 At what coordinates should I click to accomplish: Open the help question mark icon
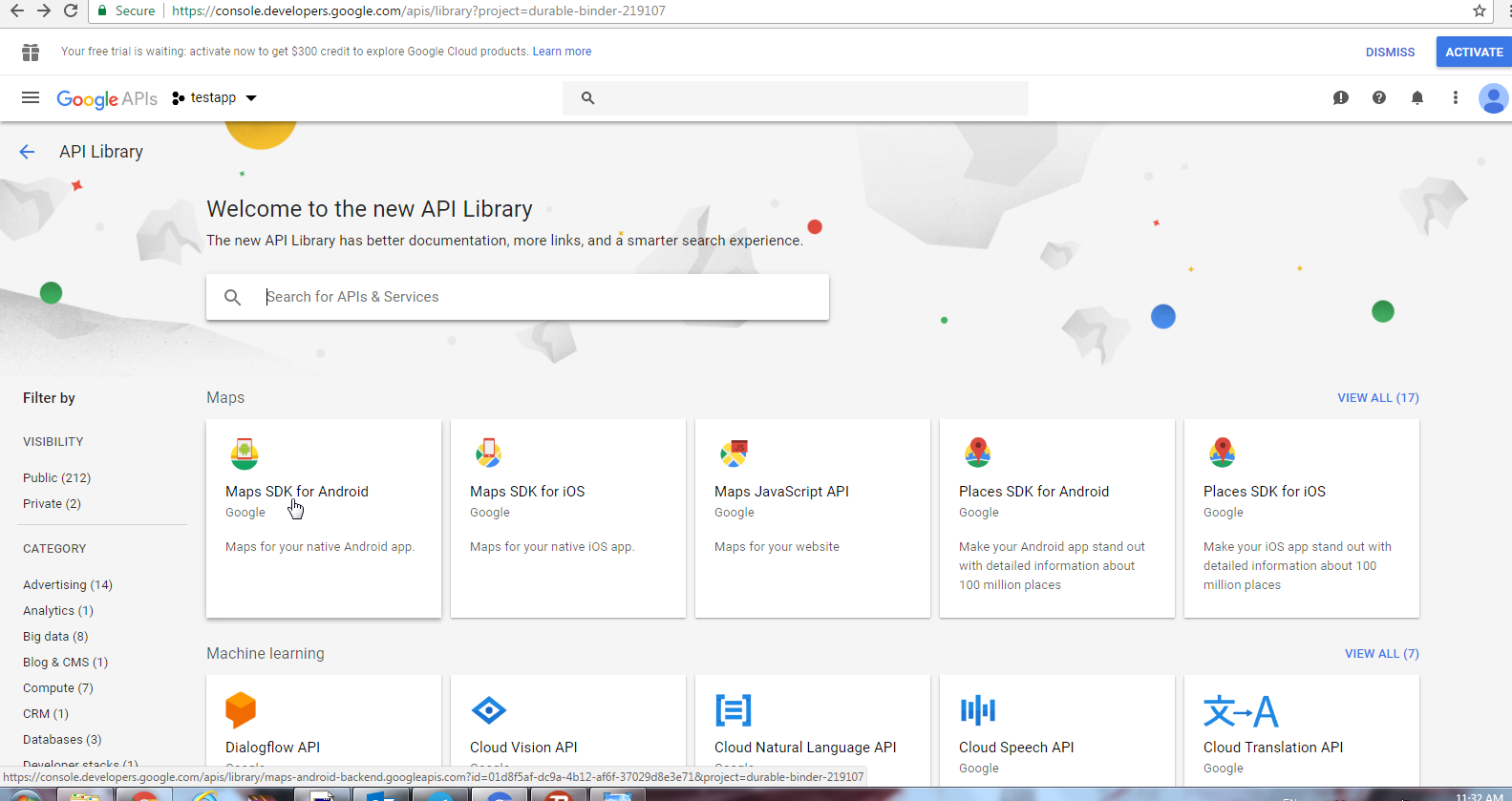1379,97
